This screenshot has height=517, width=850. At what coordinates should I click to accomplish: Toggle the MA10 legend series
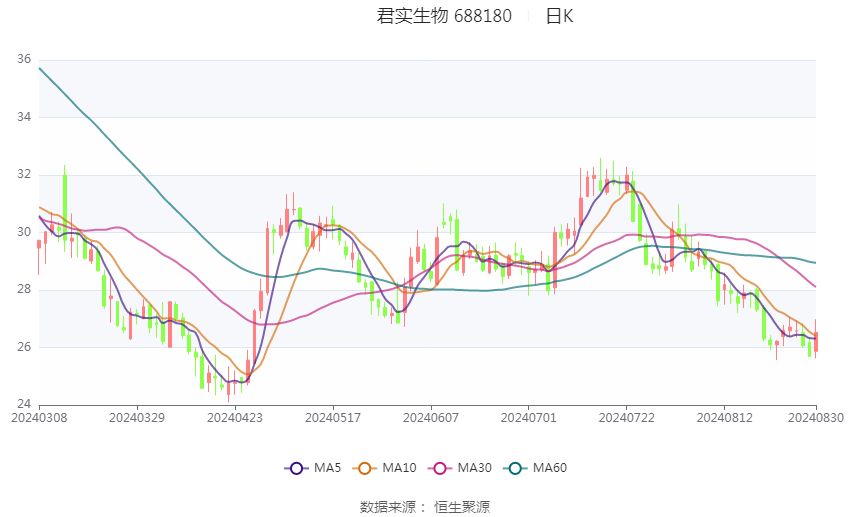tap(384, 468)
